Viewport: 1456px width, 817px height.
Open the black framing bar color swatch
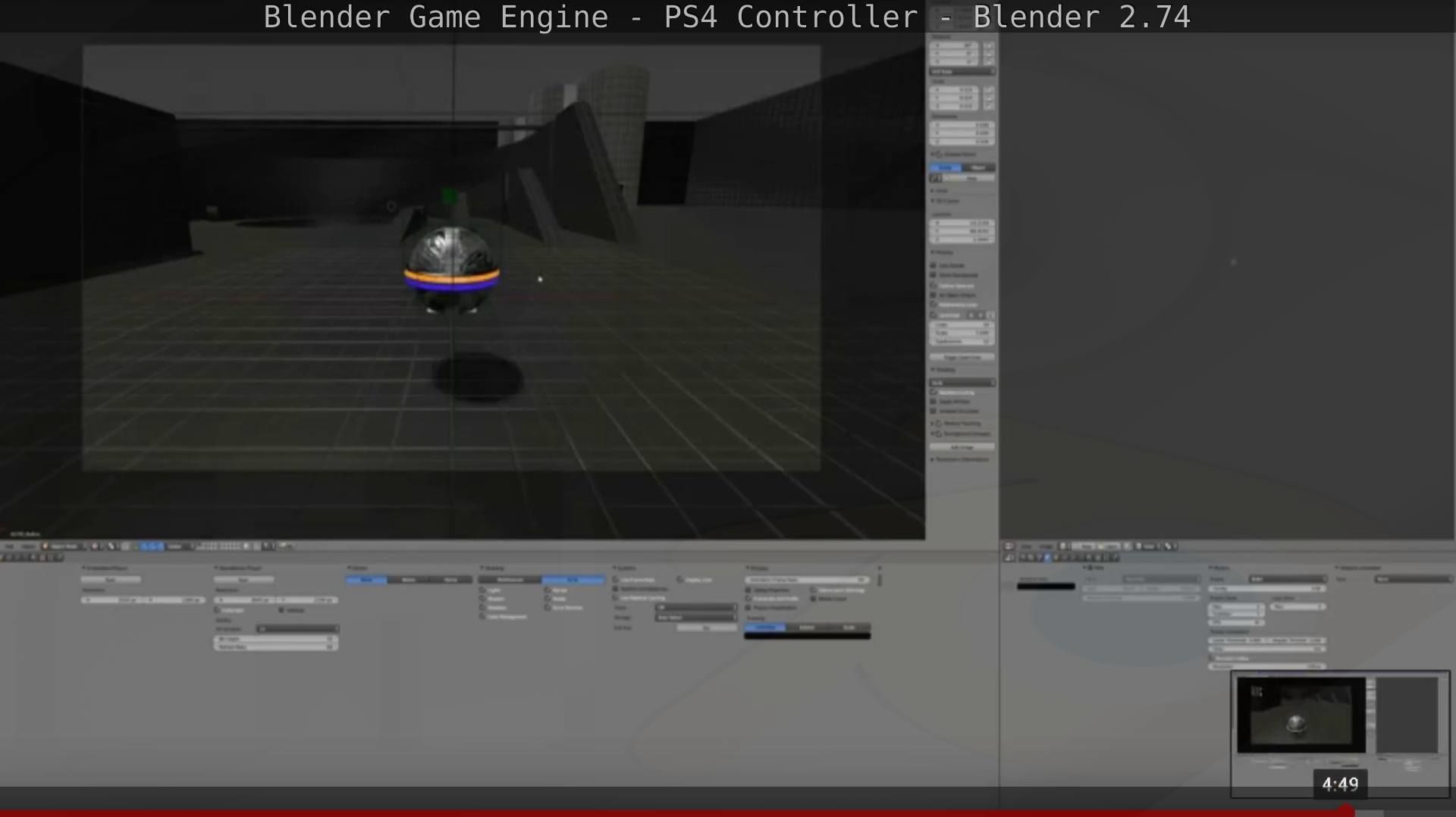point(807,637)
